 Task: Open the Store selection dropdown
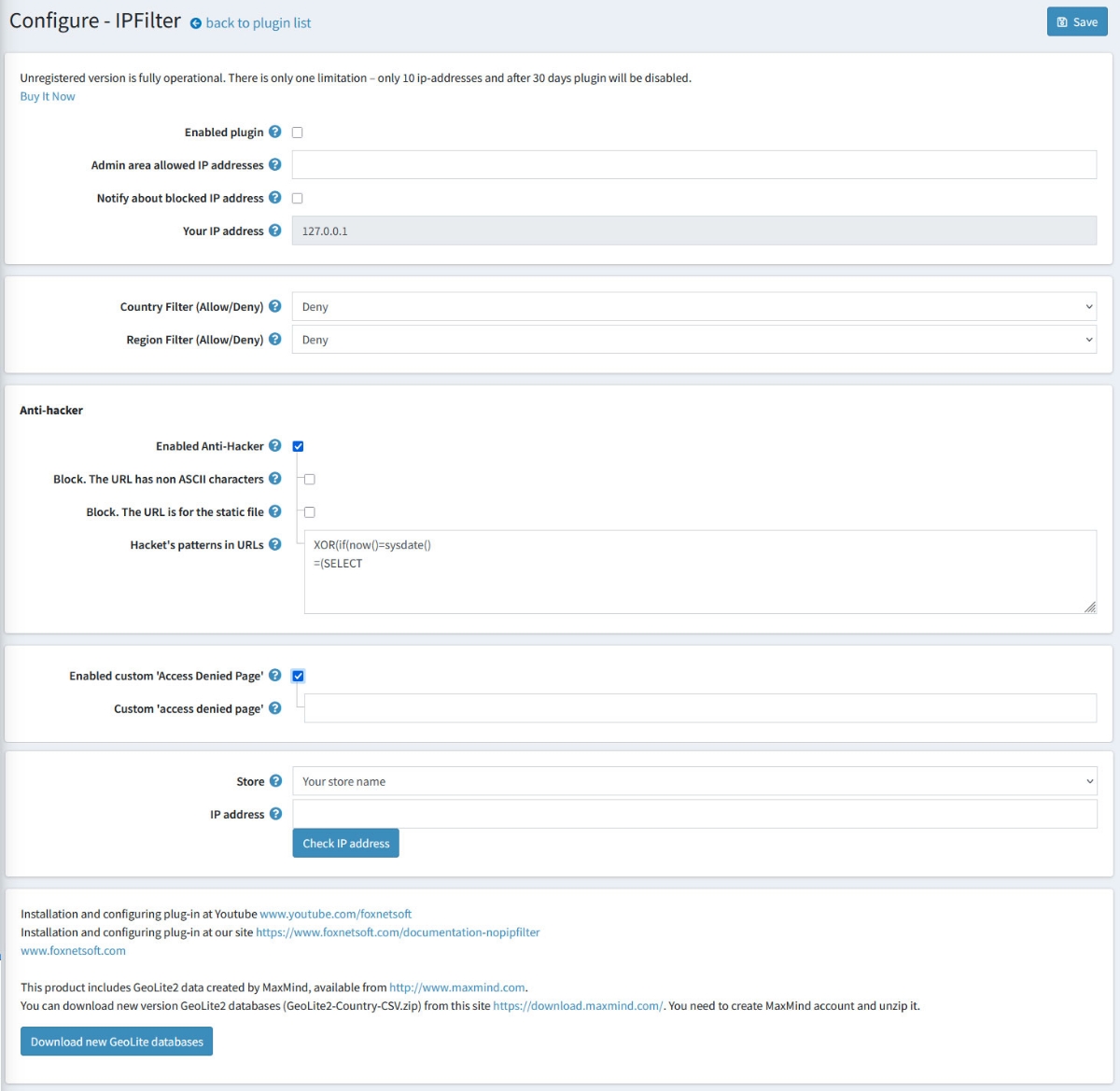693,782
